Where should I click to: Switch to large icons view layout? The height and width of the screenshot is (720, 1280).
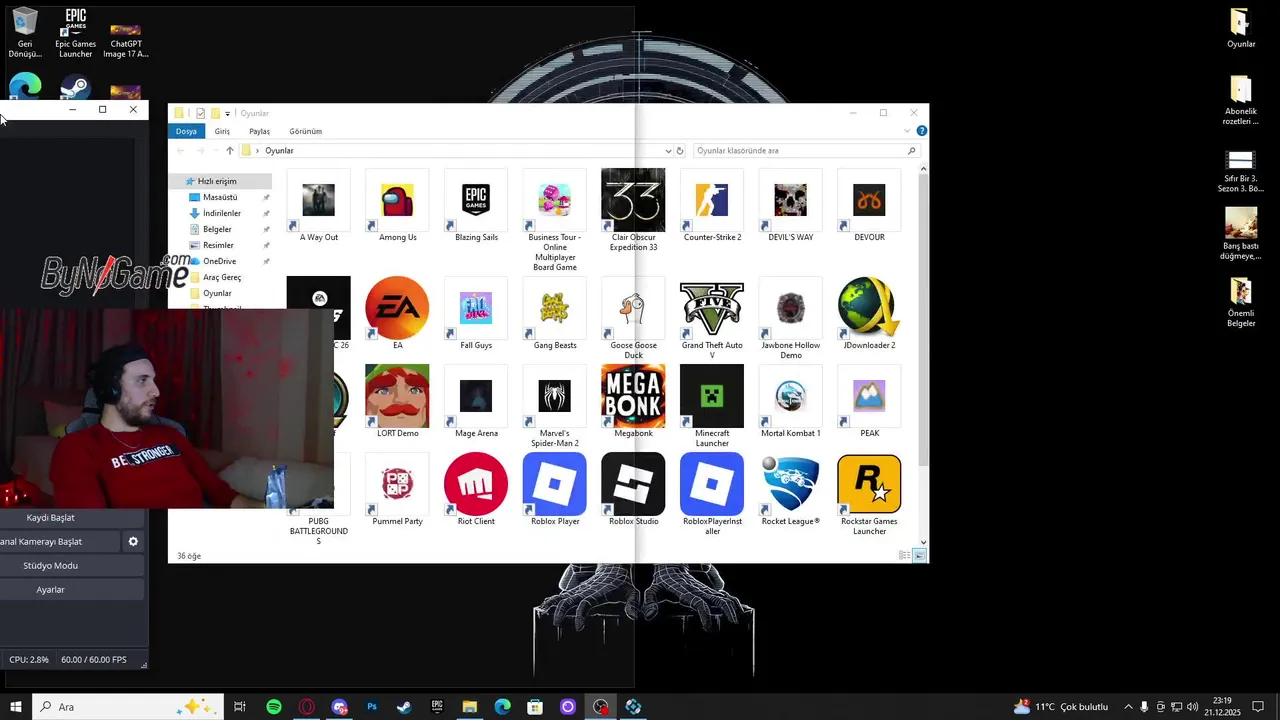pyautogui.click(x=920, y=555)
